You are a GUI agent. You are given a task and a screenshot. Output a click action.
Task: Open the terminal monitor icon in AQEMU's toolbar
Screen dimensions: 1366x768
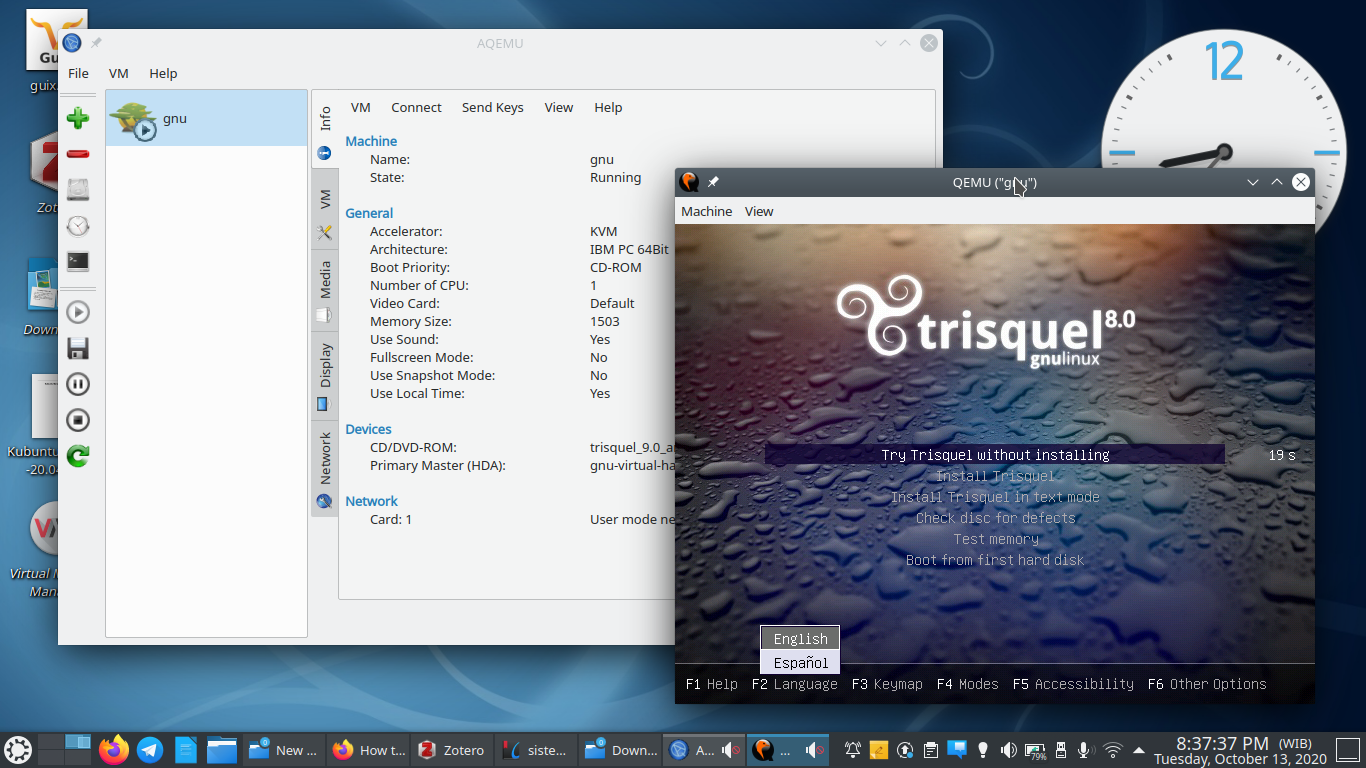click(78, 262)
